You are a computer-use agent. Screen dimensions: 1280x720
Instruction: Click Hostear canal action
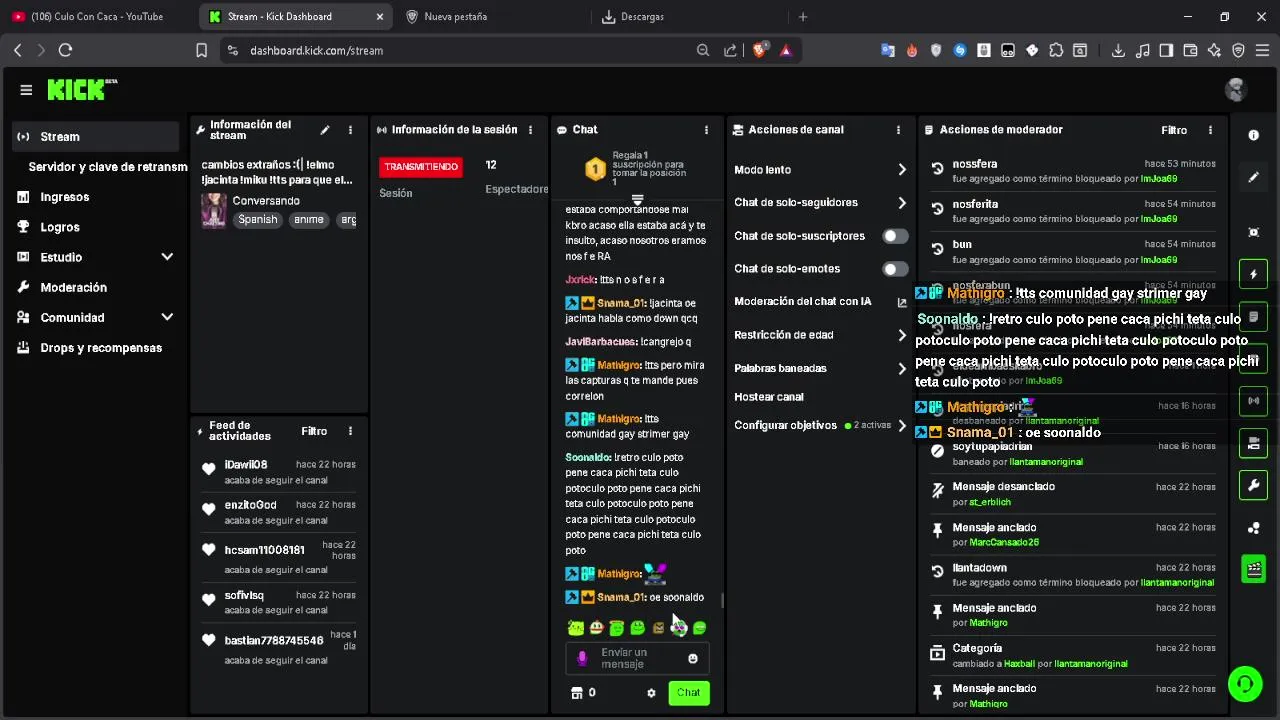(x=769, y=397)
